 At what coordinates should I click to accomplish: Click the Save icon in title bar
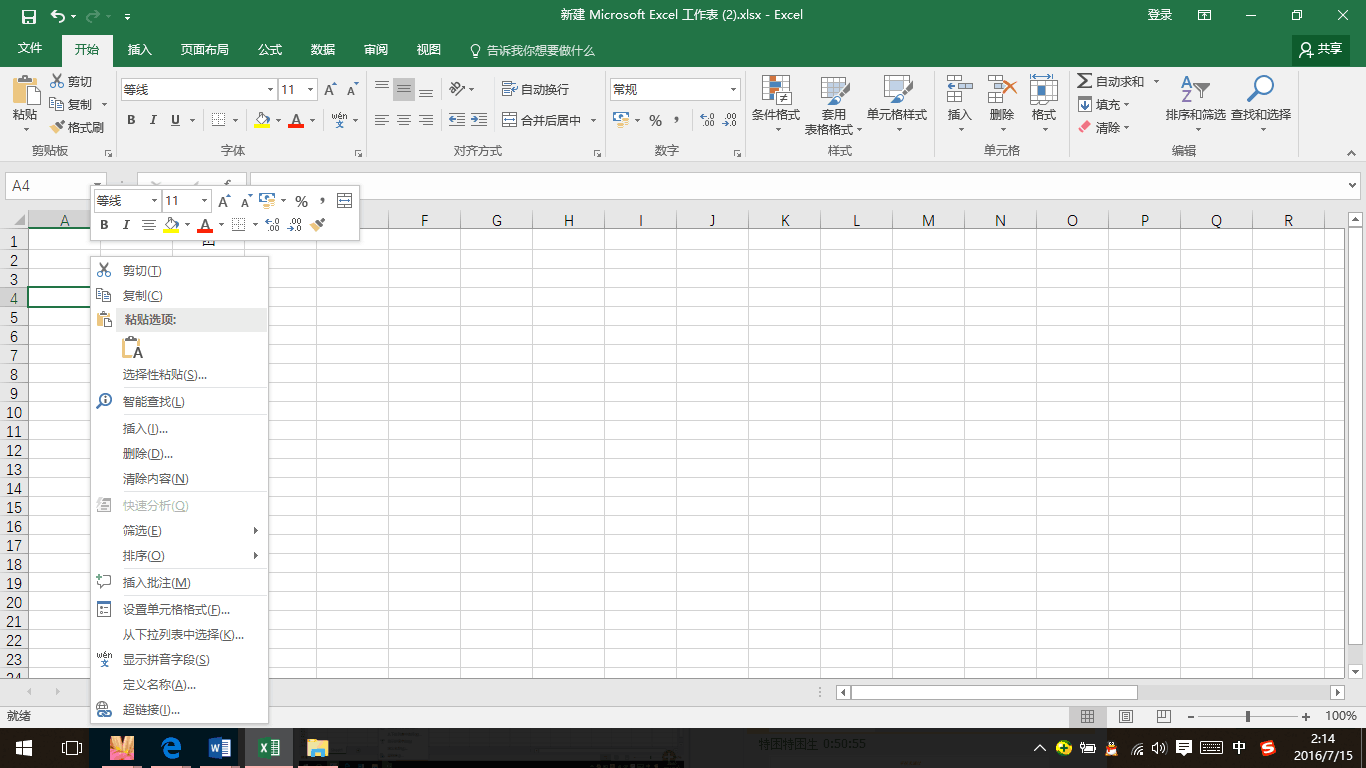(x=28, y=16)
